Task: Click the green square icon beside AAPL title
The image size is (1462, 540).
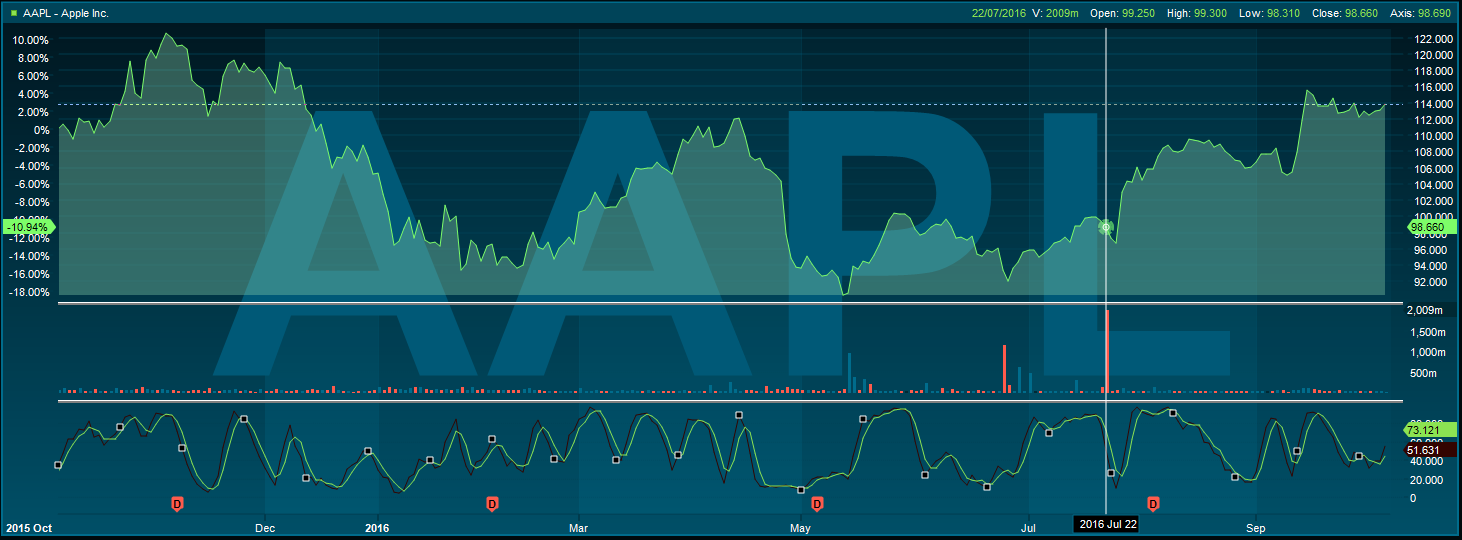Action: pos(12,13)
